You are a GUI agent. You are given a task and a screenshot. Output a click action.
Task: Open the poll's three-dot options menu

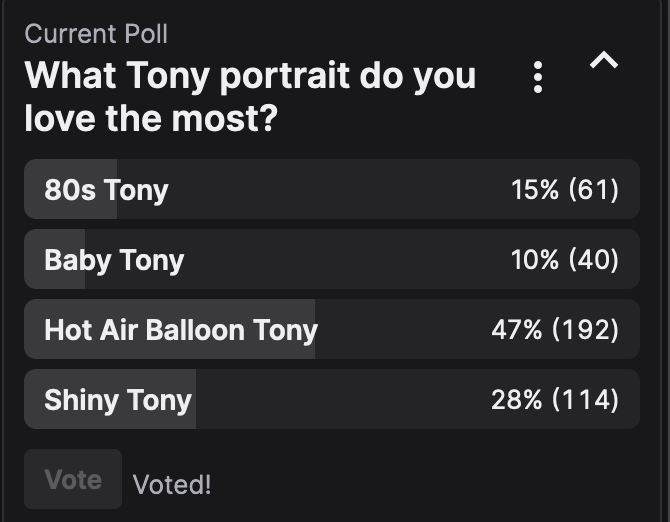538,77
